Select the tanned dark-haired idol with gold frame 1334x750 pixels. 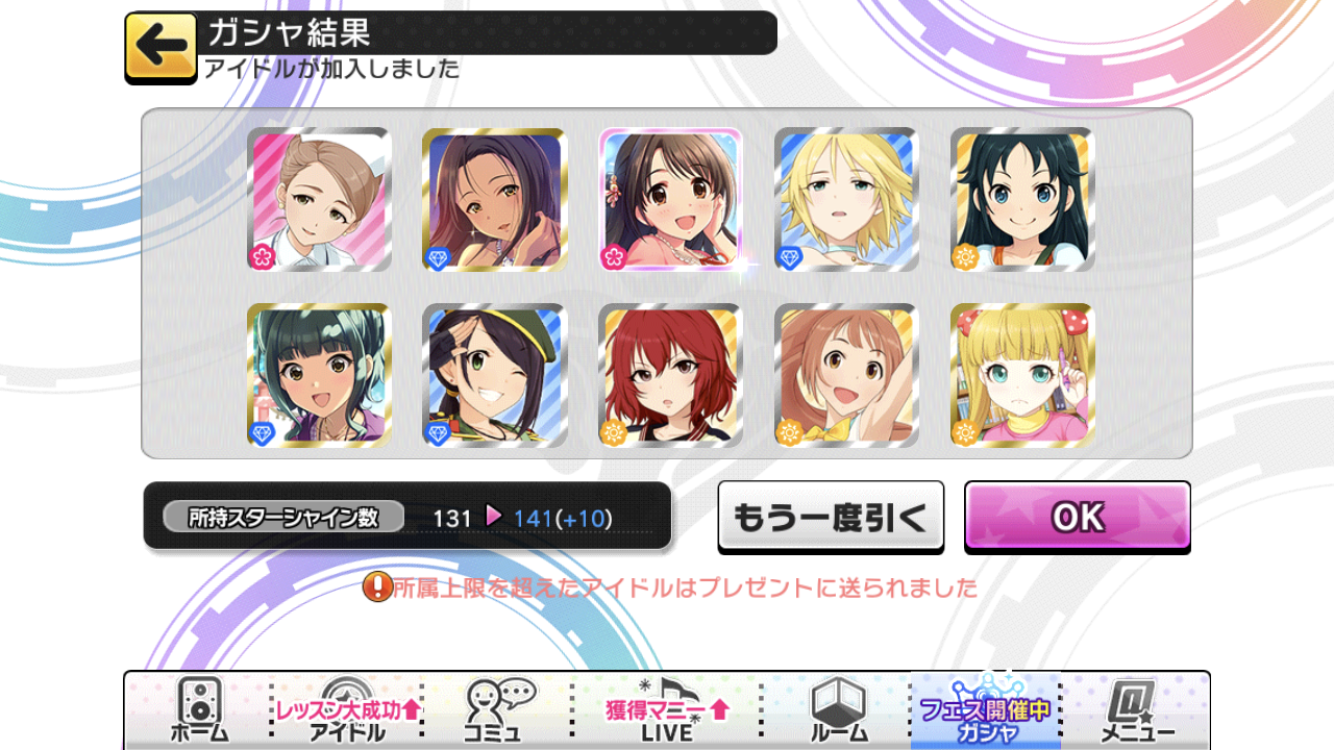coord(495,199)
